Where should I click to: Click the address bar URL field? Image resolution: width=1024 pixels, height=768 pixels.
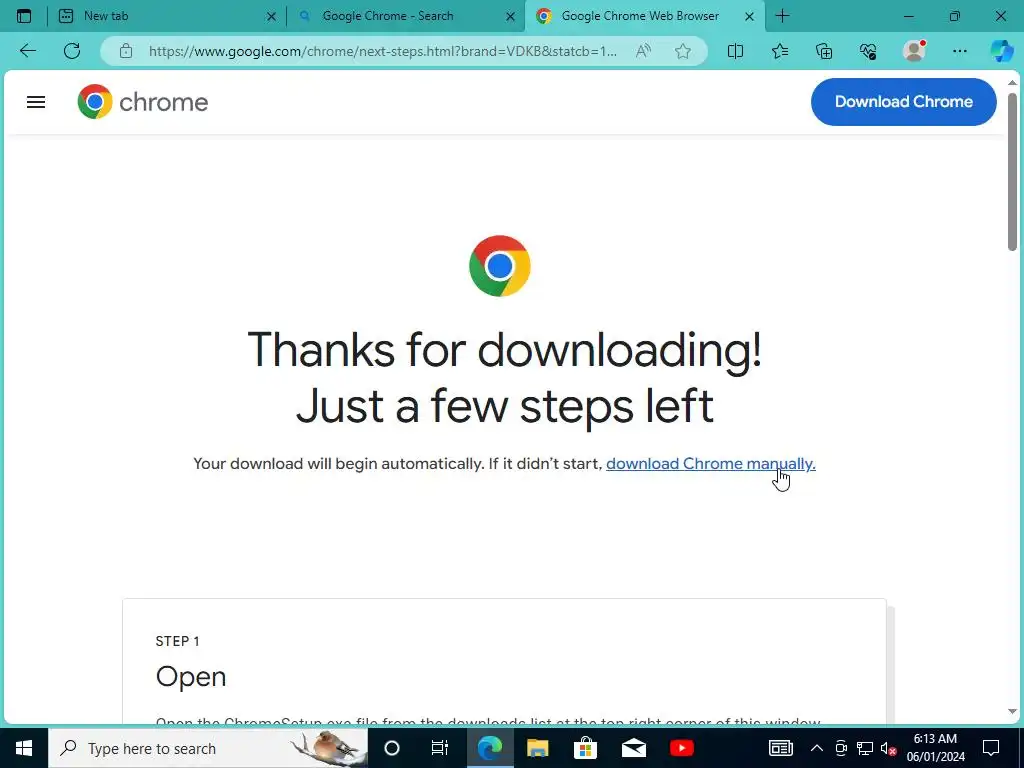[383, 51]
